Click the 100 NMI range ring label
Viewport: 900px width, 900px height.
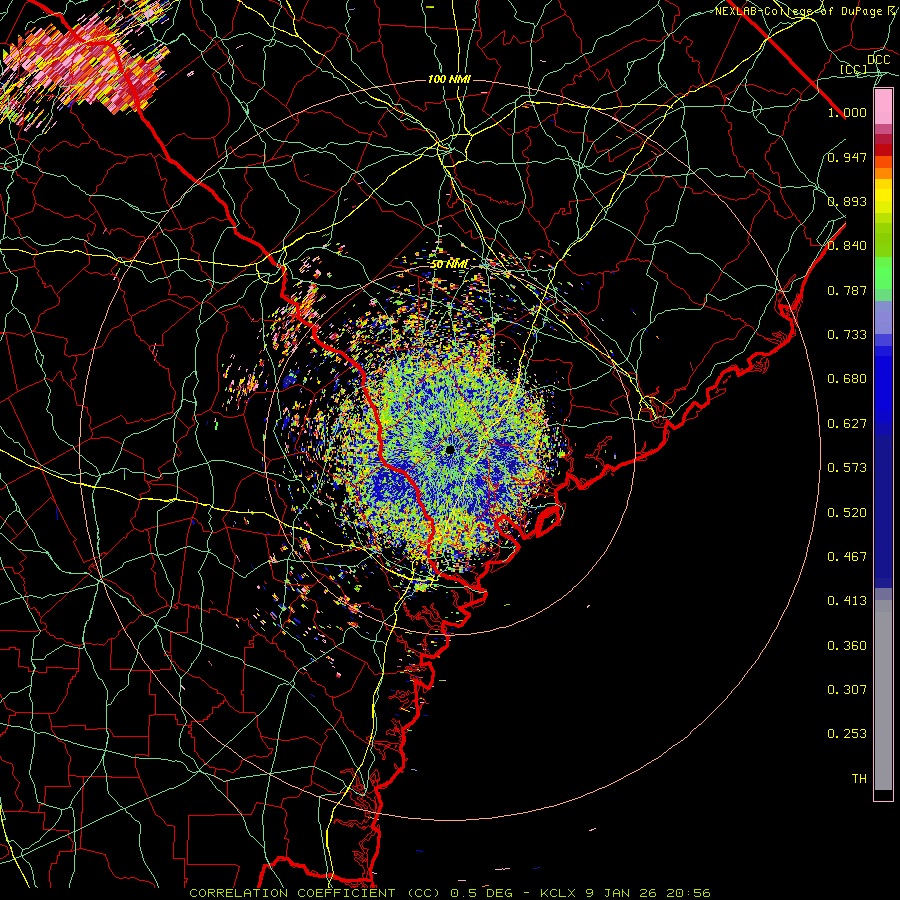pos(449,79)
